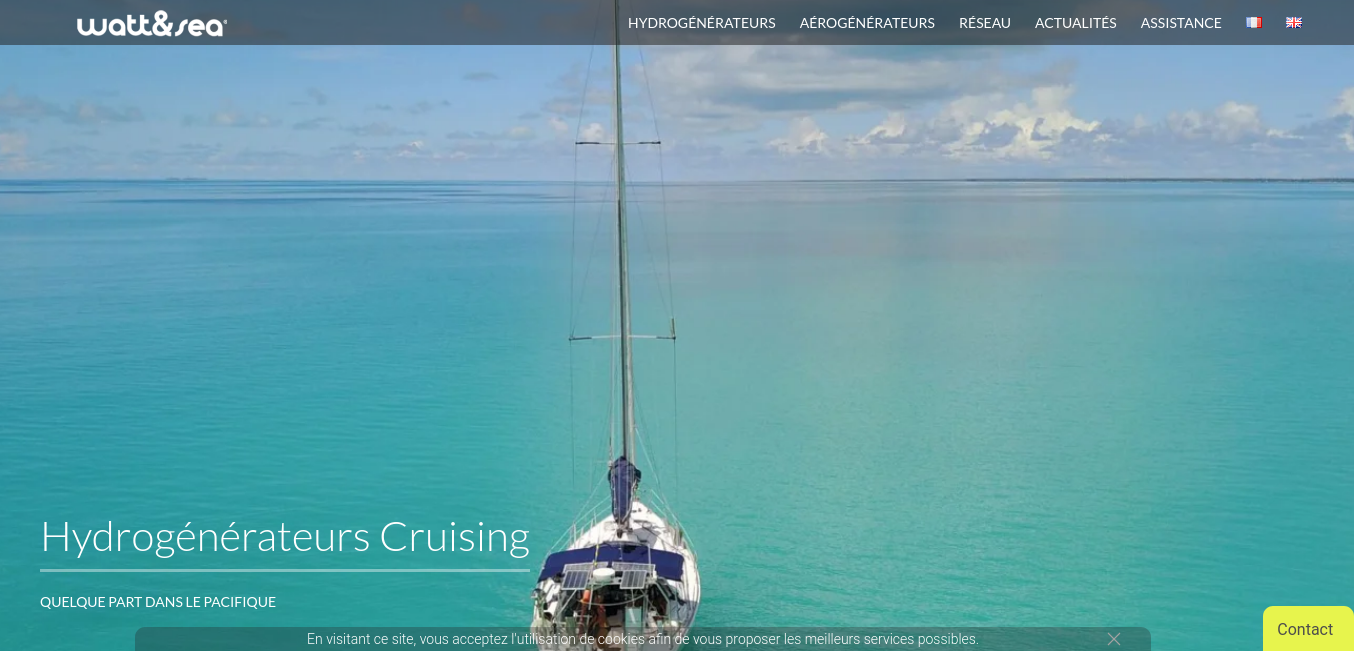Follow the Hydrogénérateurs Cruising heading
The width and height of the screenshot is (1366, 651).
pyautogui.click(x=285, y=537)
